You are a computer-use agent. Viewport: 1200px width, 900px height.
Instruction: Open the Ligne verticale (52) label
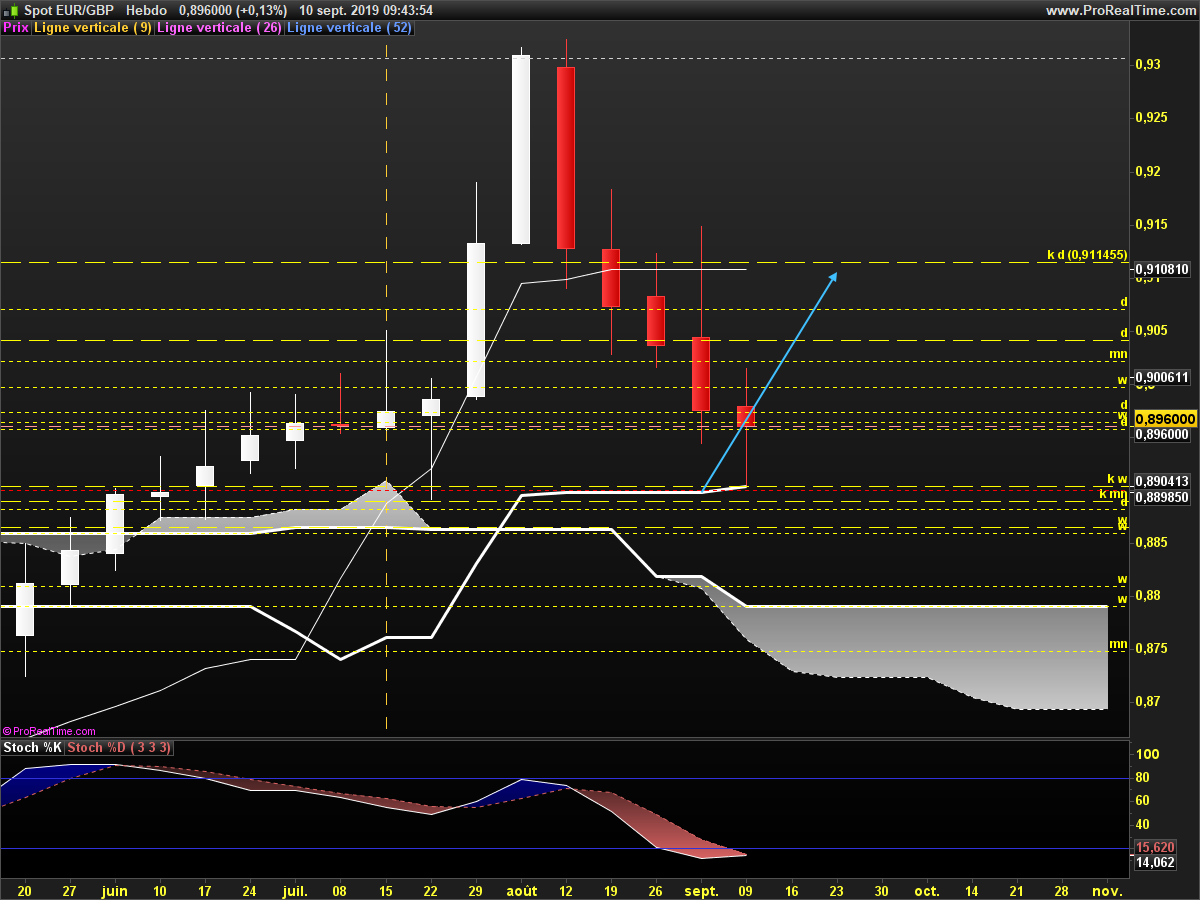tap(349, 28)
